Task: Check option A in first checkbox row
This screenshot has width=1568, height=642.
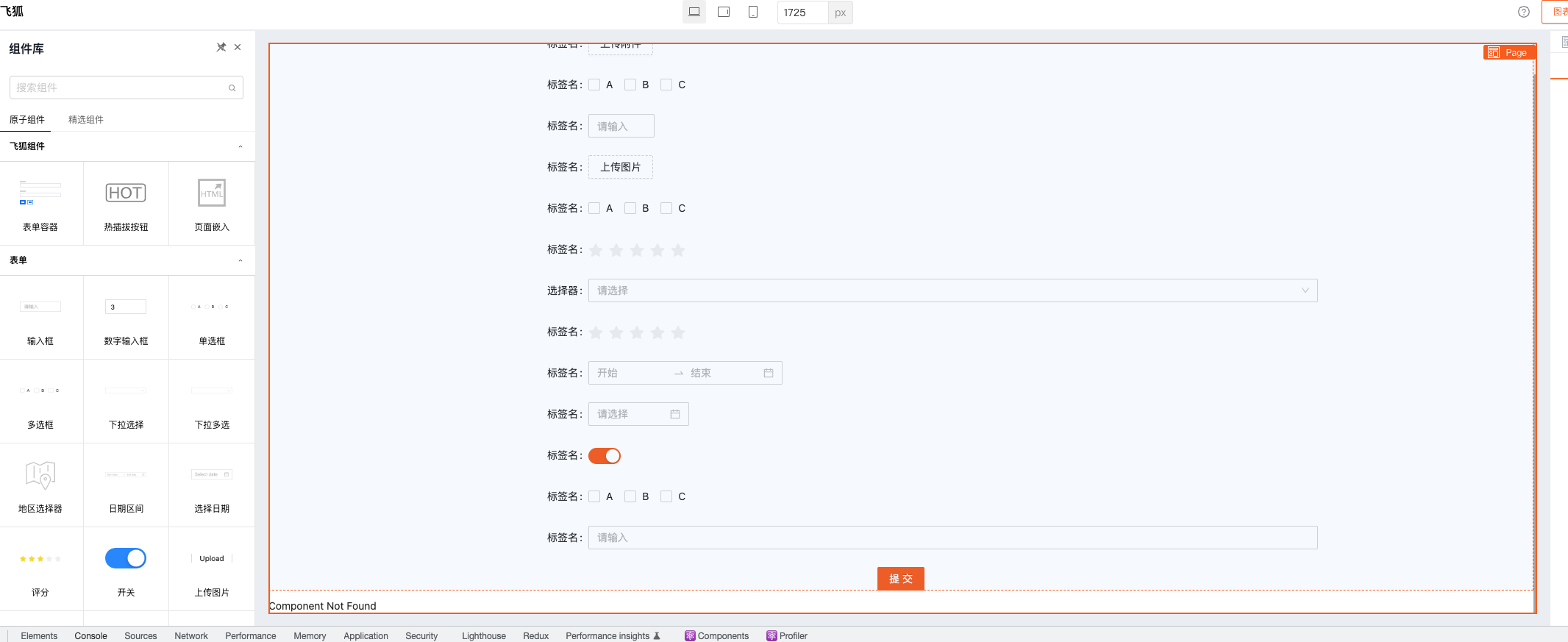Action: (594, 85)
